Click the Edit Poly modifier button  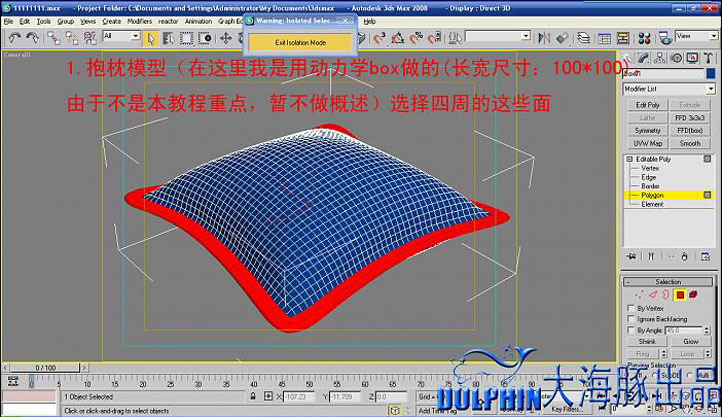pyautogui.click(x=647, y=105)
